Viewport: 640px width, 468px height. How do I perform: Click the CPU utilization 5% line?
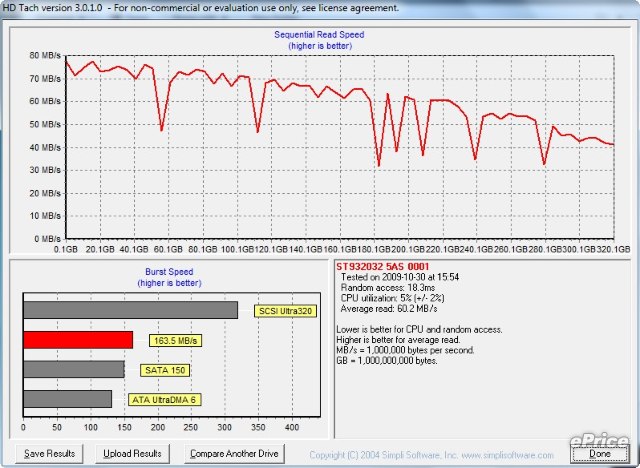point(394,297)
